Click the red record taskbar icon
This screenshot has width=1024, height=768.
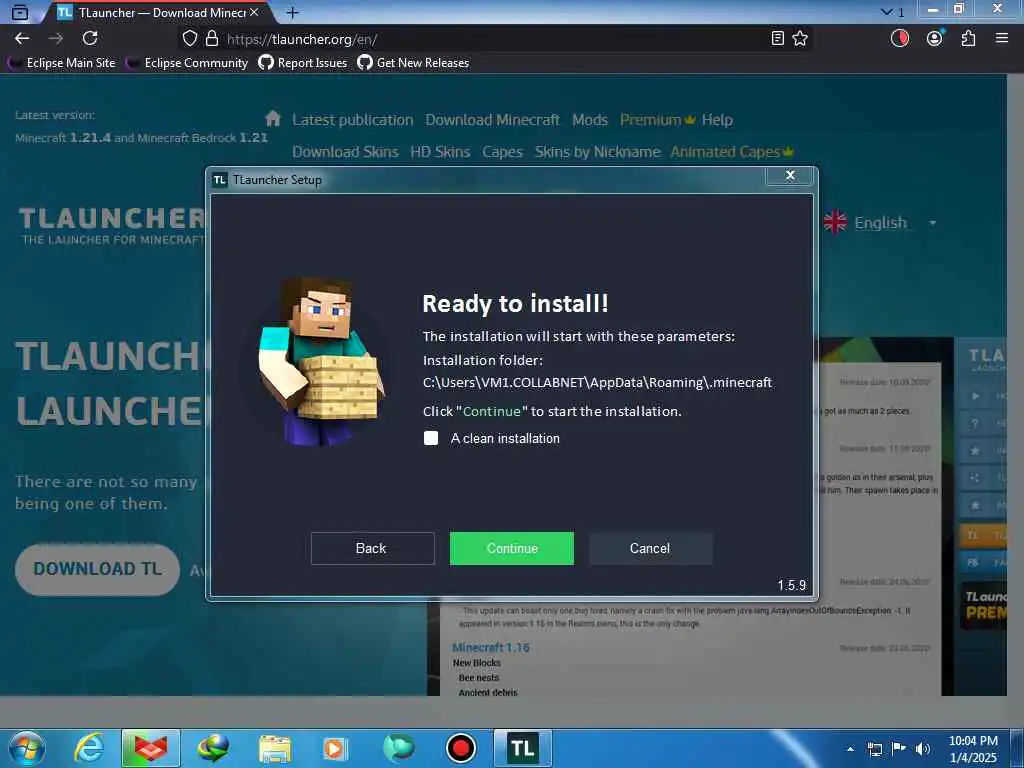coord(460,748)
